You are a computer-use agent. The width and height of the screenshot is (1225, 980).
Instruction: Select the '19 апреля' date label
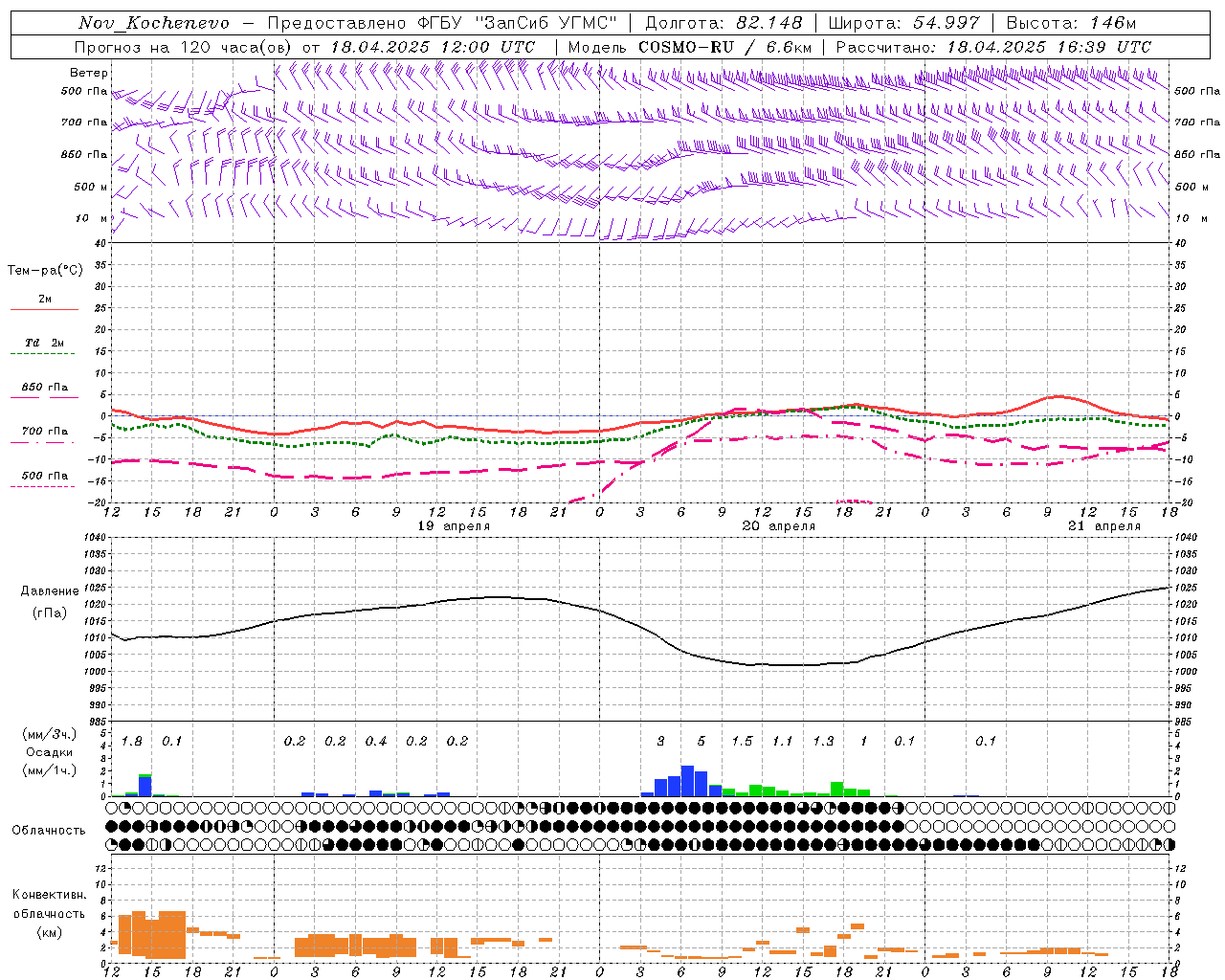pyautogui.click(x=454, y=526)
